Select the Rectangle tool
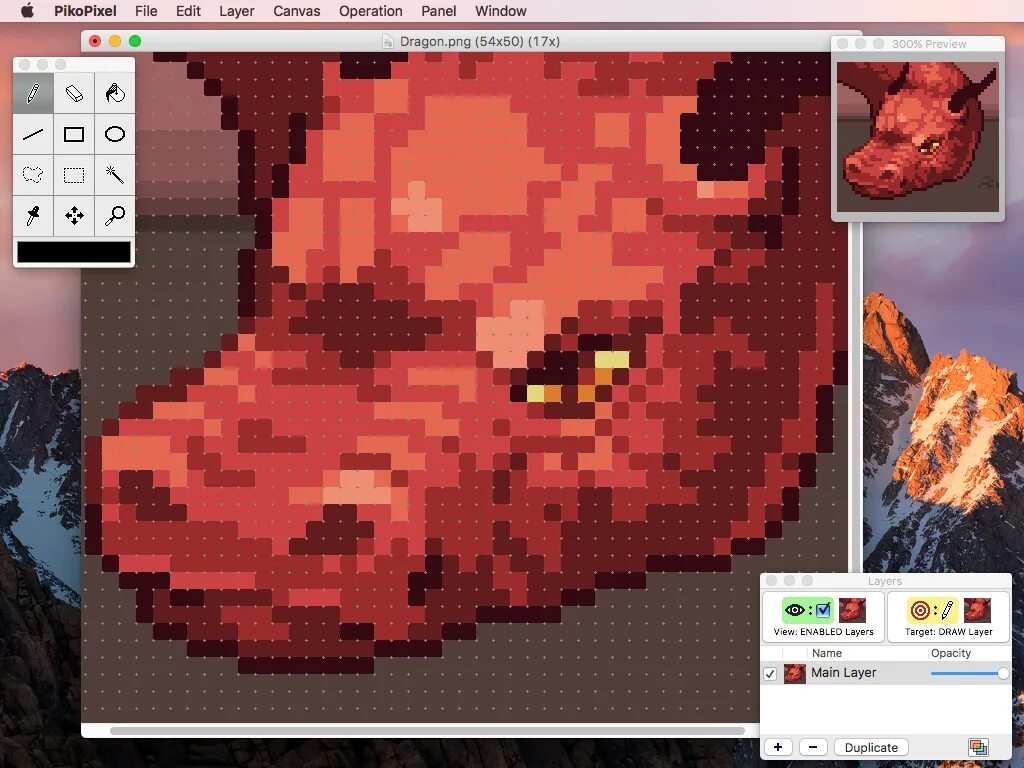The height and width of the screenshot is (768, 1024). (74, 135)
